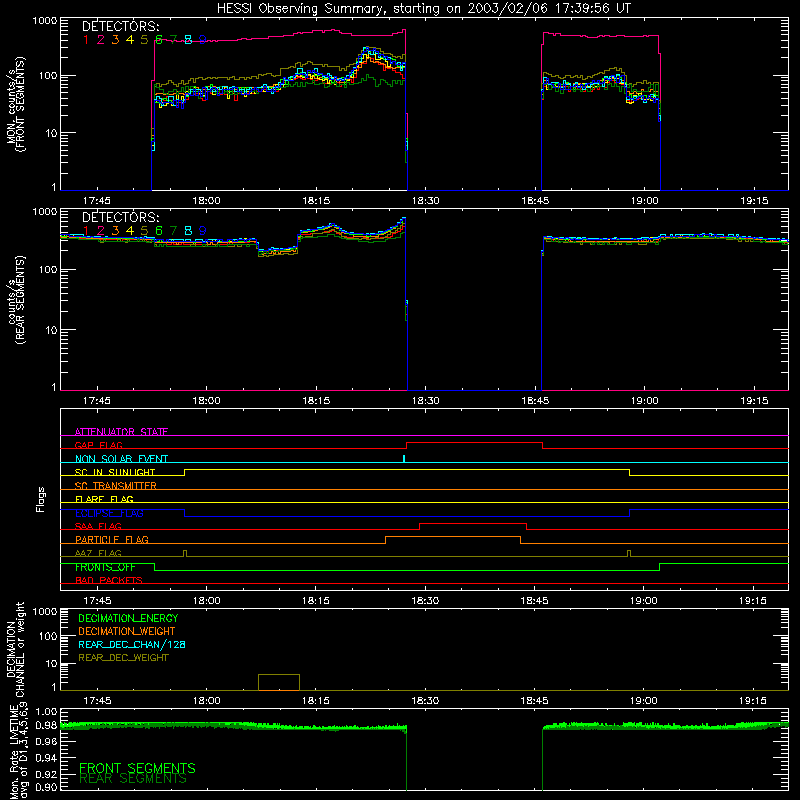Click the rectangular REAR_DEC_WEIGHT pulse in decimation plot
This screenshot has width=800, height=800.
(x=279, y=682)
